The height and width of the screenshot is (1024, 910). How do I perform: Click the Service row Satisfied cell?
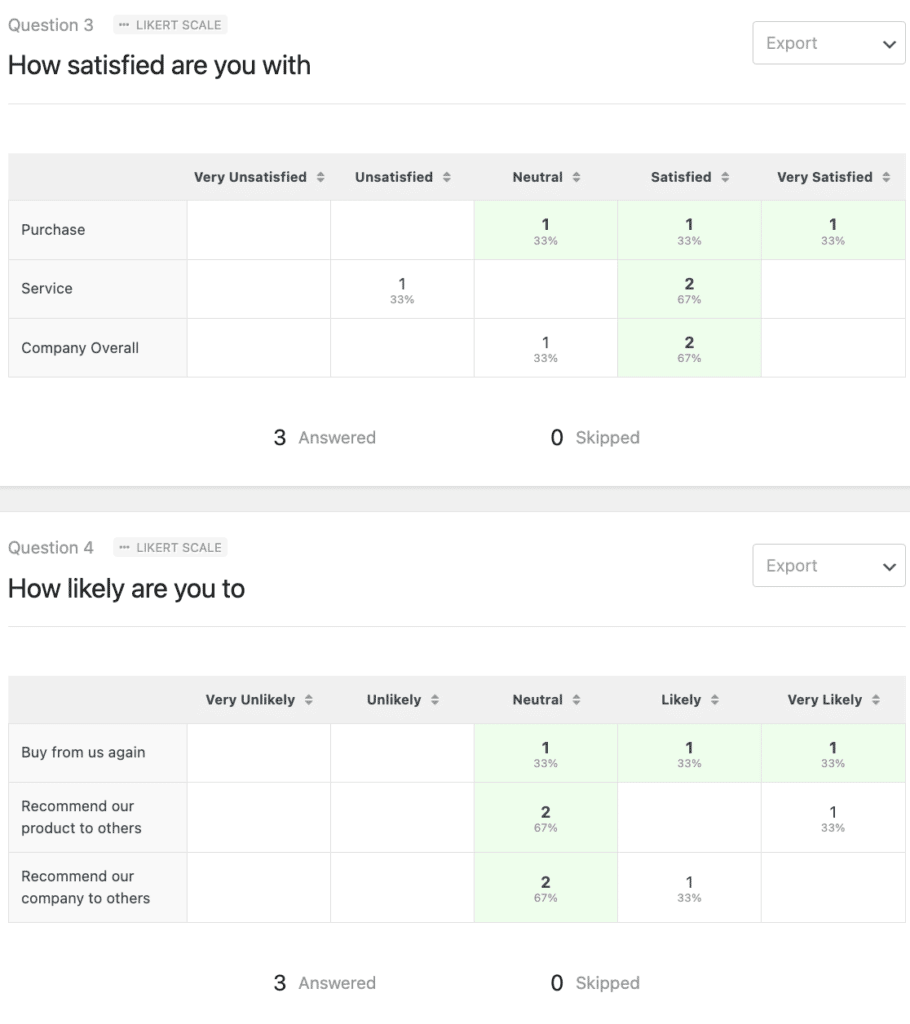[x=689, y=288]
